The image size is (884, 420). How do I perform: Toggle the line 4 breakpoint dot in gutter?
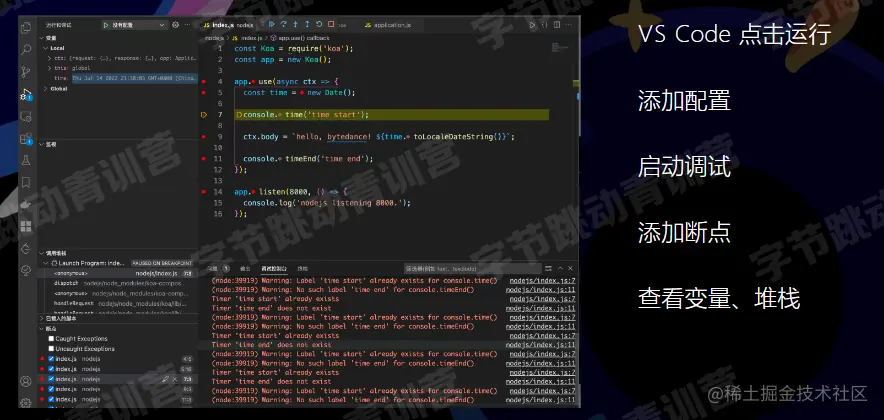click(x=204, y=82)
